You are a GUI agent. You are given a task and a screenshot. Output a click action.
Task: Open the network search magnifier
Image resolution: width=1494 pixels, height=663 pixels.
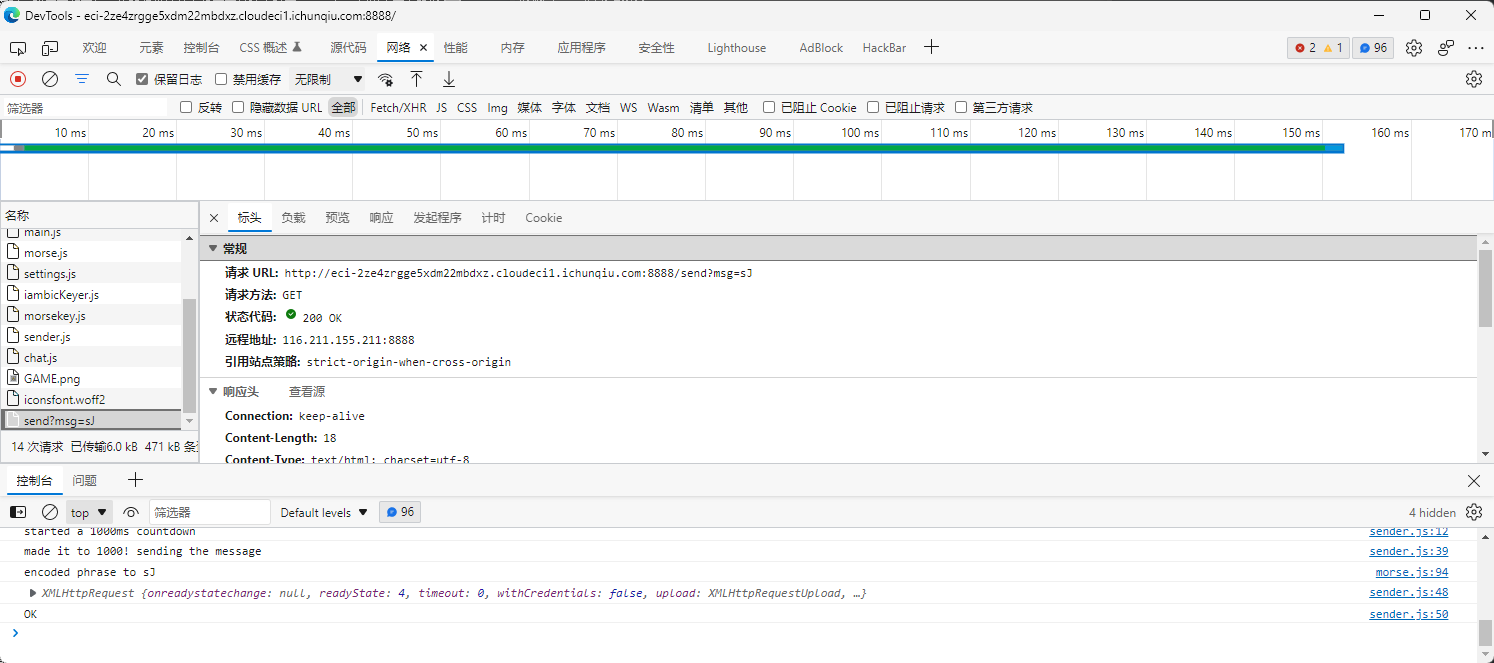pos(114,79)
